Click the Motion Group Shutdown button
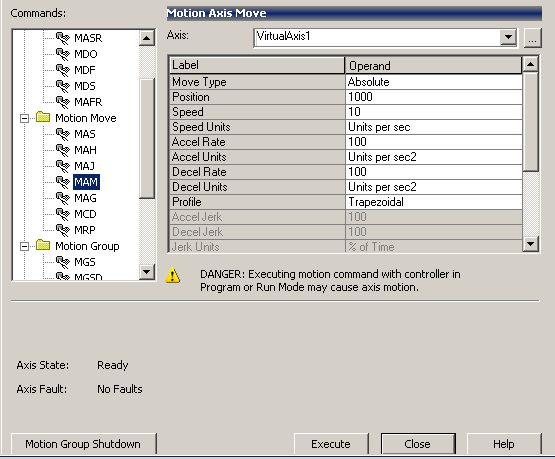The height and width of the screenshot is (459, 555). (84, 444)
